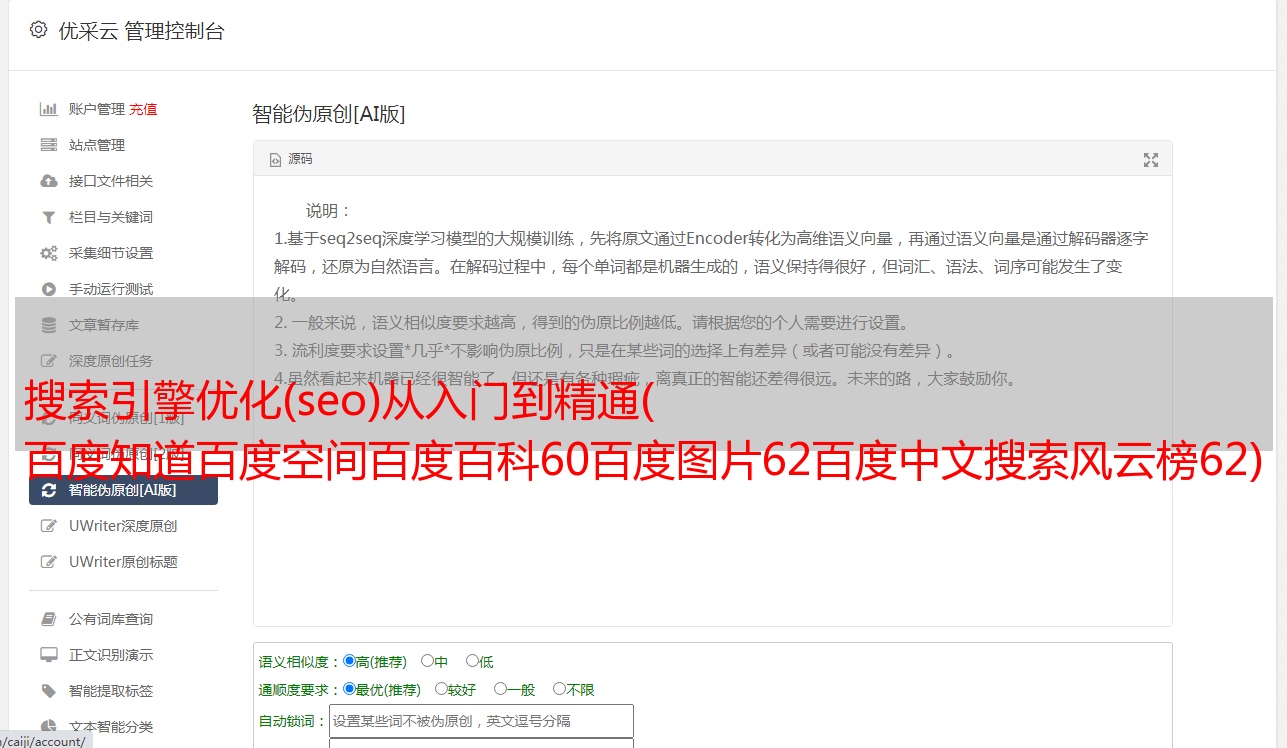This screenshot has width=1287, height=748.
Task: Click the 站点管理 server icon
Action: (48, 145)
